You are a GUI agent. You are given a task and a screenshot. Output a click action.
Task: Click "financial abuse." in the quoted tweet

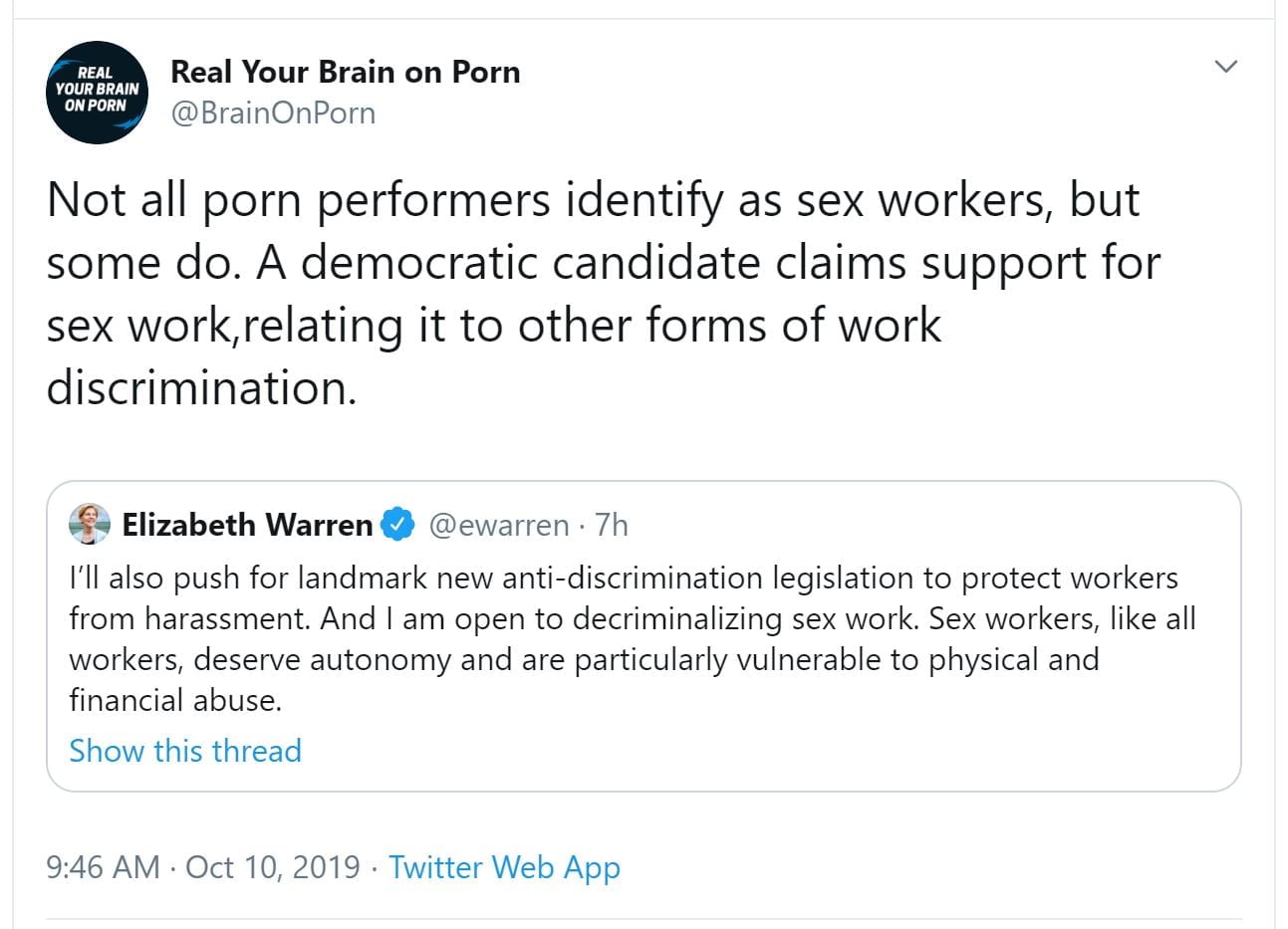point(175,700)
